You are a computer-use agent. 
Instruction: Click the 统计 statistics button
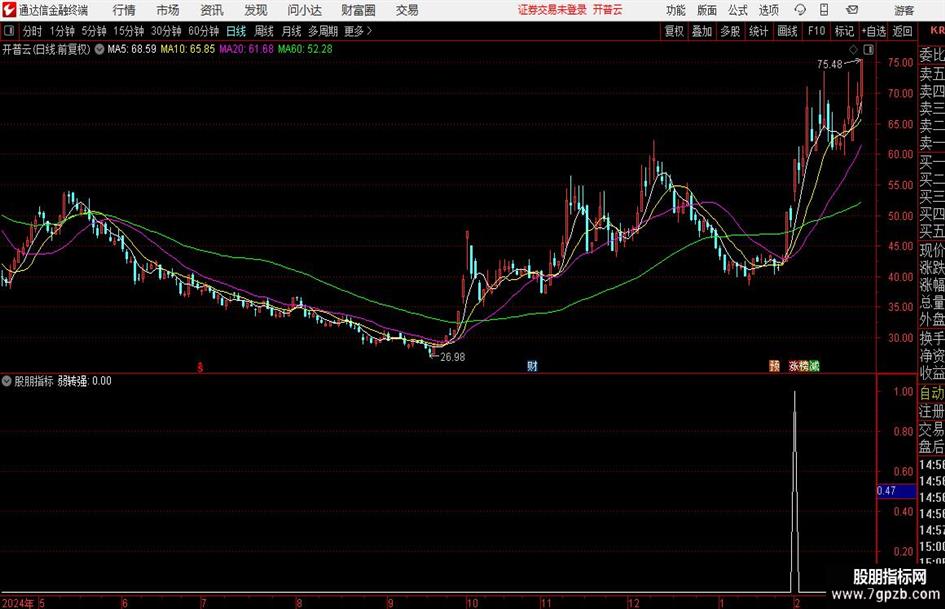pyautogui.click(x=758, y=31)
